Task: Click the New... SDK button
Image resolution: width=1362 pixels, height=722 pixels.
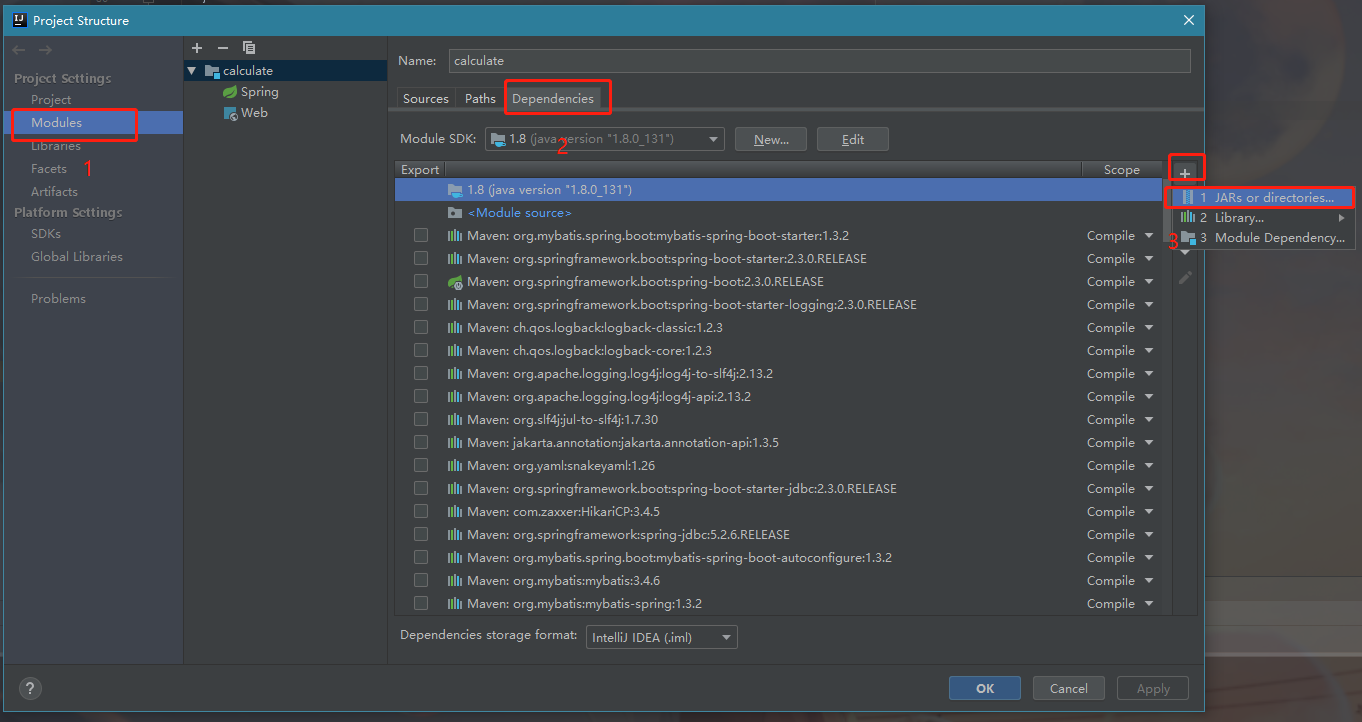Action: [x=771, y=140]
